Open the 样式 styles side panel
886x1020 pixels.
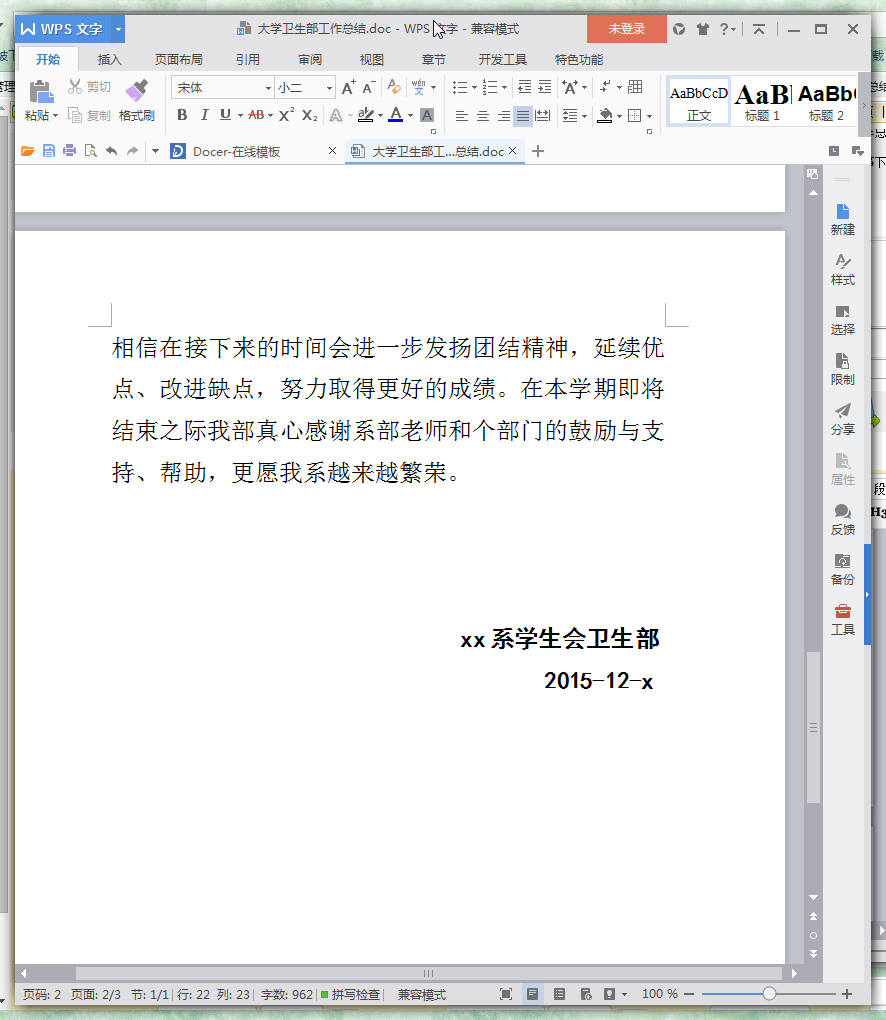842,269
